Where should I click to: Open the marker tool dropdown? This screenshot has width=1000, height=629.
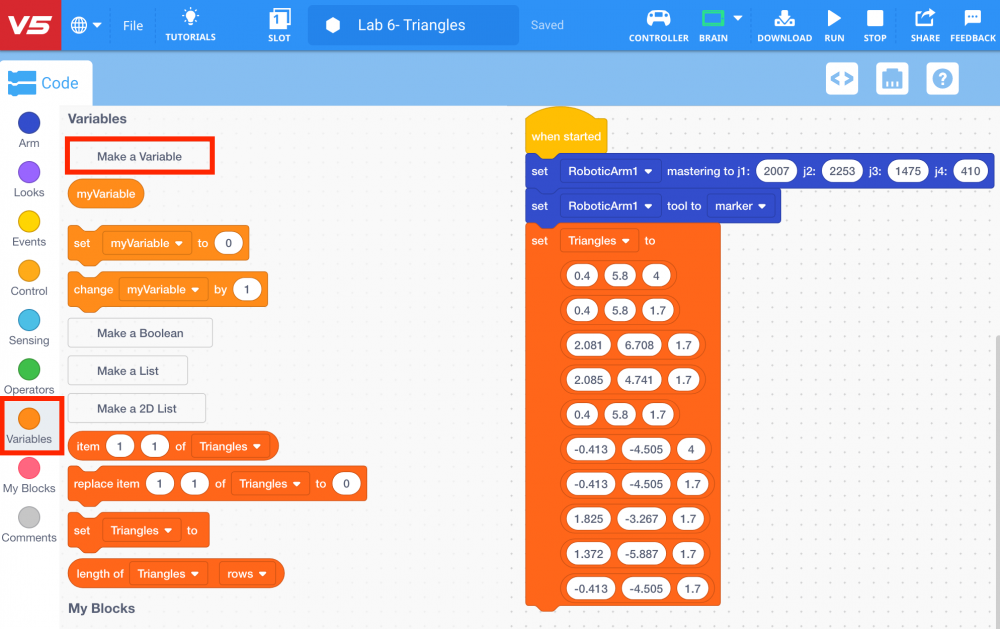coord(740,206)
